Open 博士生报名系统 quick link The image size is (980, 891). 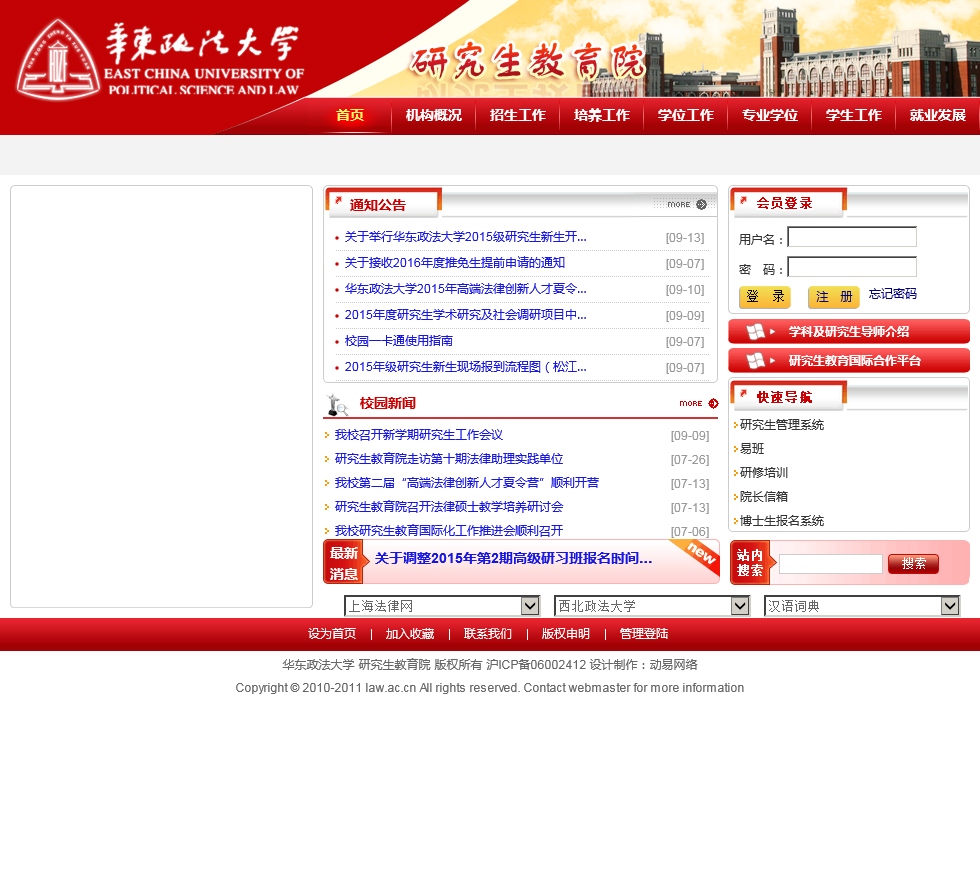click(x=782, y=521)
